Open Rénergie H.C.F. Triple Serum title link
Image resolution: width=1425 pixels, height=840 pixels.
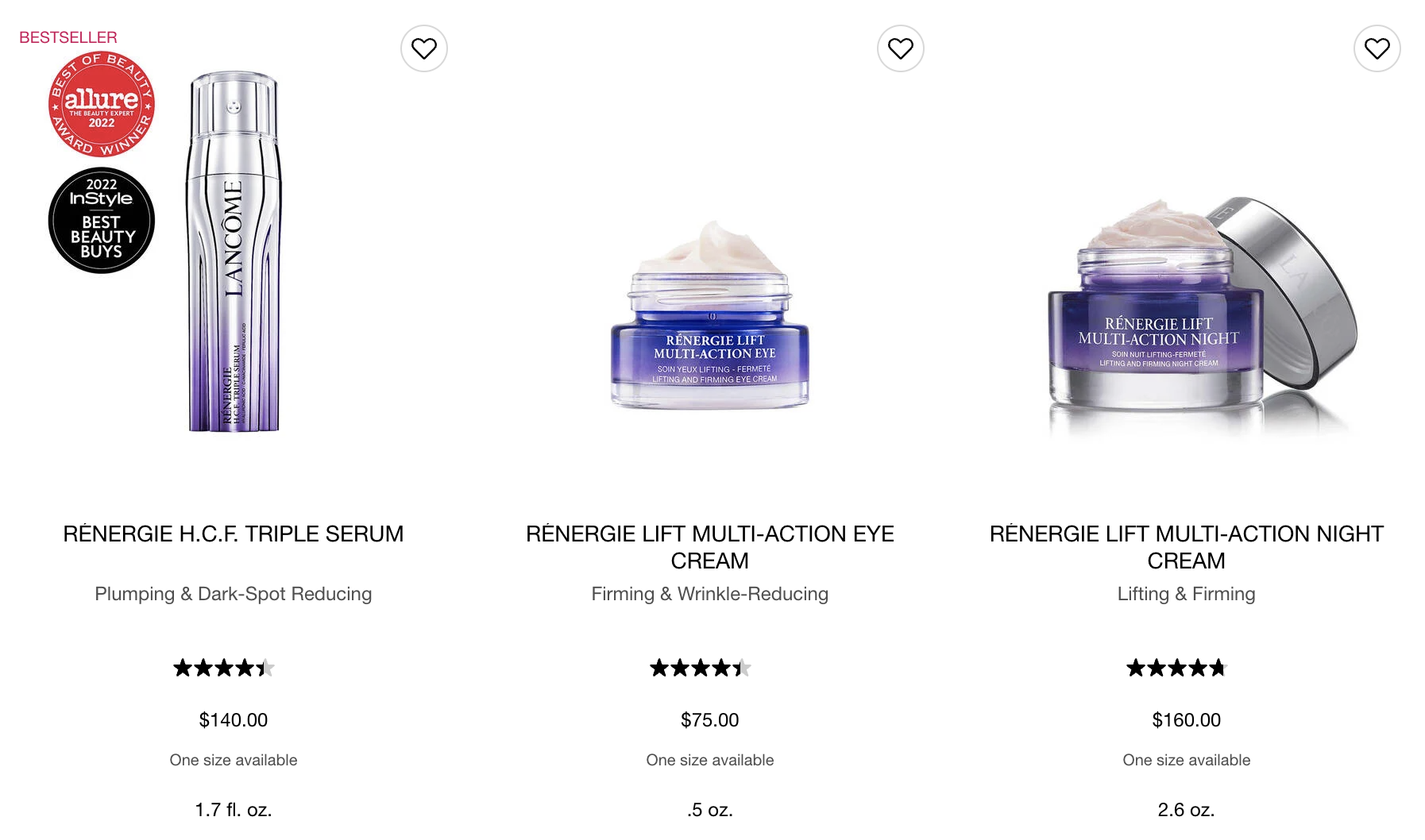(234, 534)
